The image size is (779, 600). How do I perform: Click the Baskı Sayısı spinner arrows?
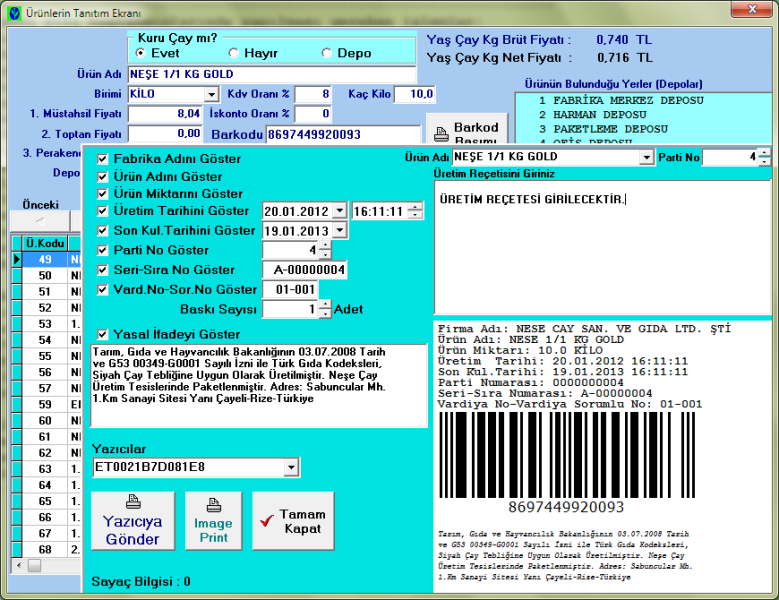pos(325,309)
